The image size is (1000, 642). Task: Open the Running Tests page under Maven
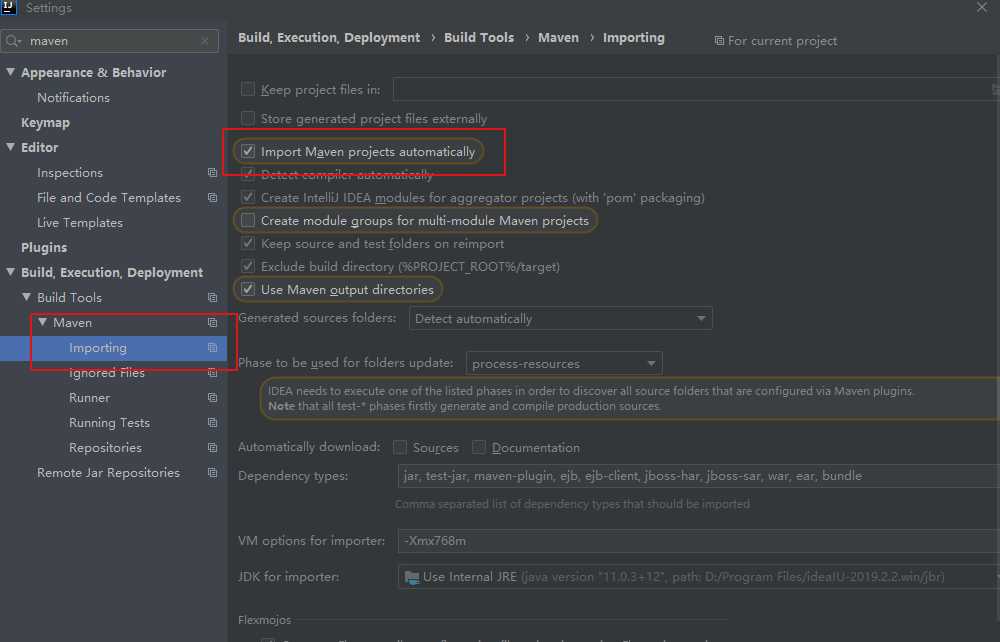(109, 423)
